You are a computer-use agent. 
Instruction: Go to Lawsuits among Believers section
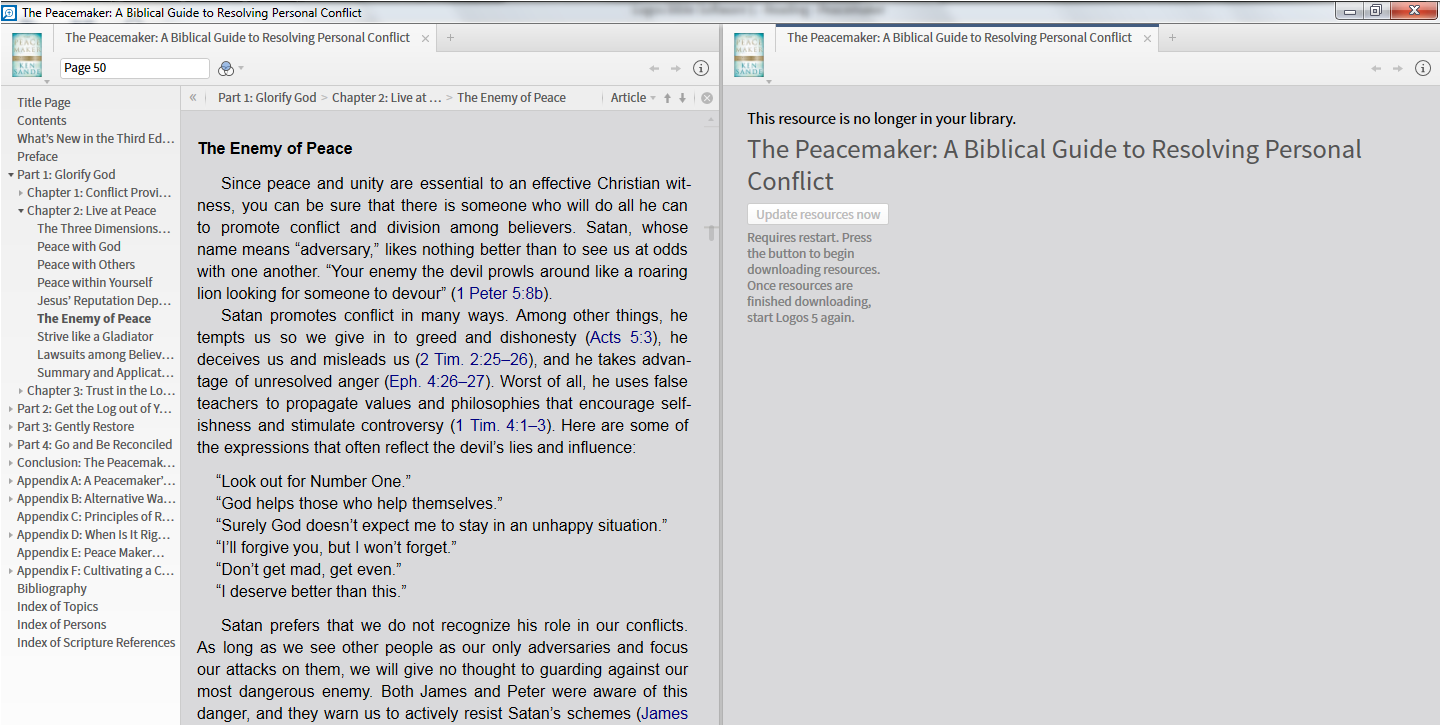click(106, 355)
